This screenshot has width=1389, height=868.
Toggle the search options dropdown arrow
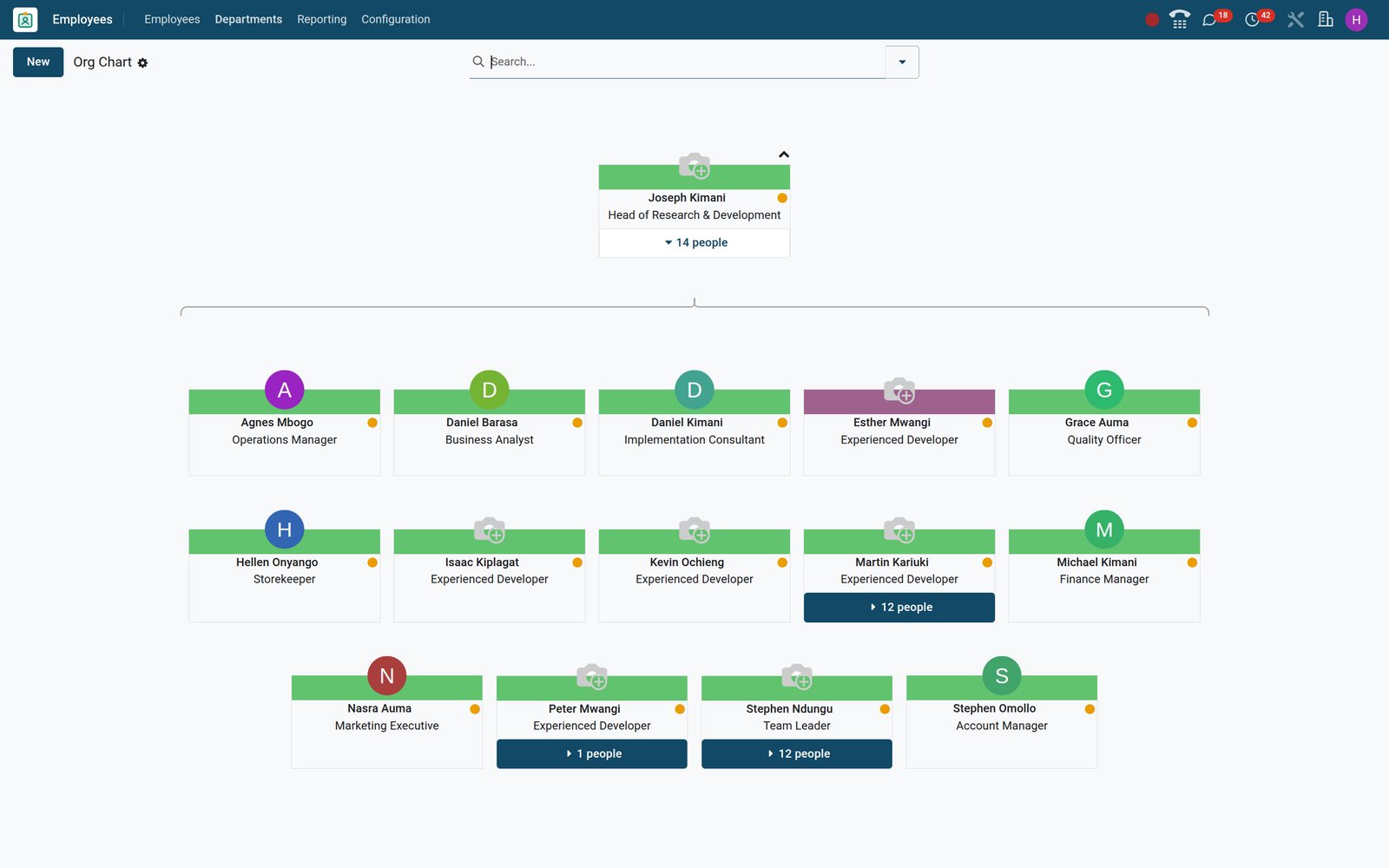tap(902, 62)
